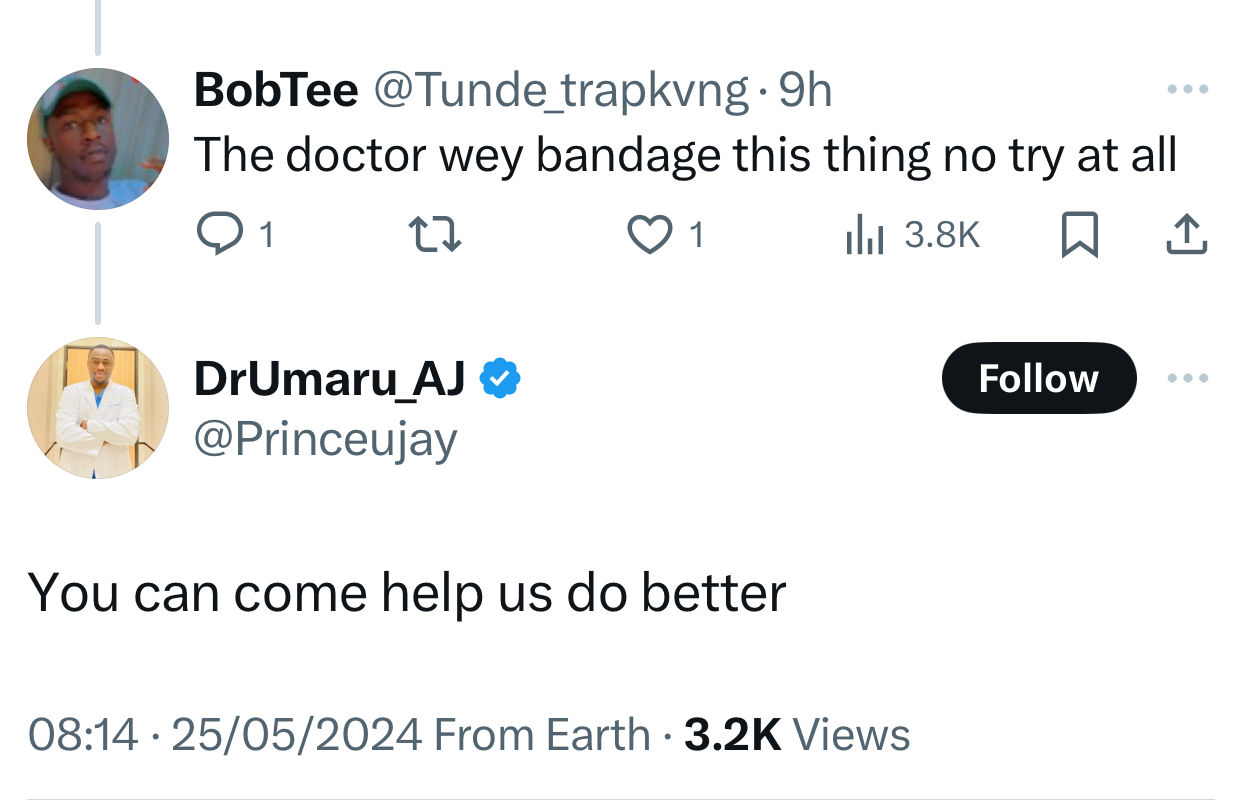The image size is (1242, 806).
Task: Open more options for BobTee's tweet
Action: 1187,90
